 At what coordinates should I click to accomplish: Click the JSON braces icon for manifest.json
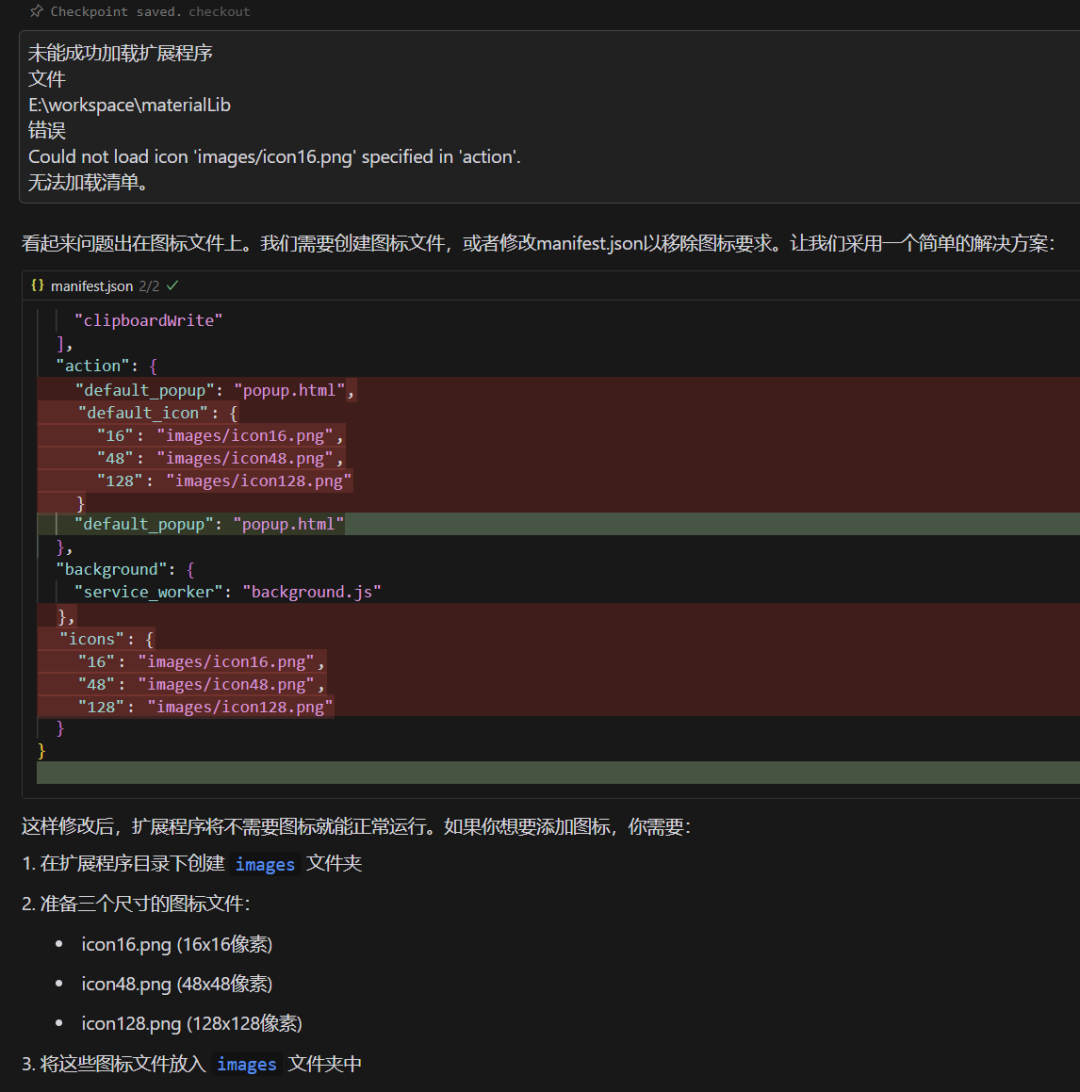pyautogui.click(x=38, y=286)
